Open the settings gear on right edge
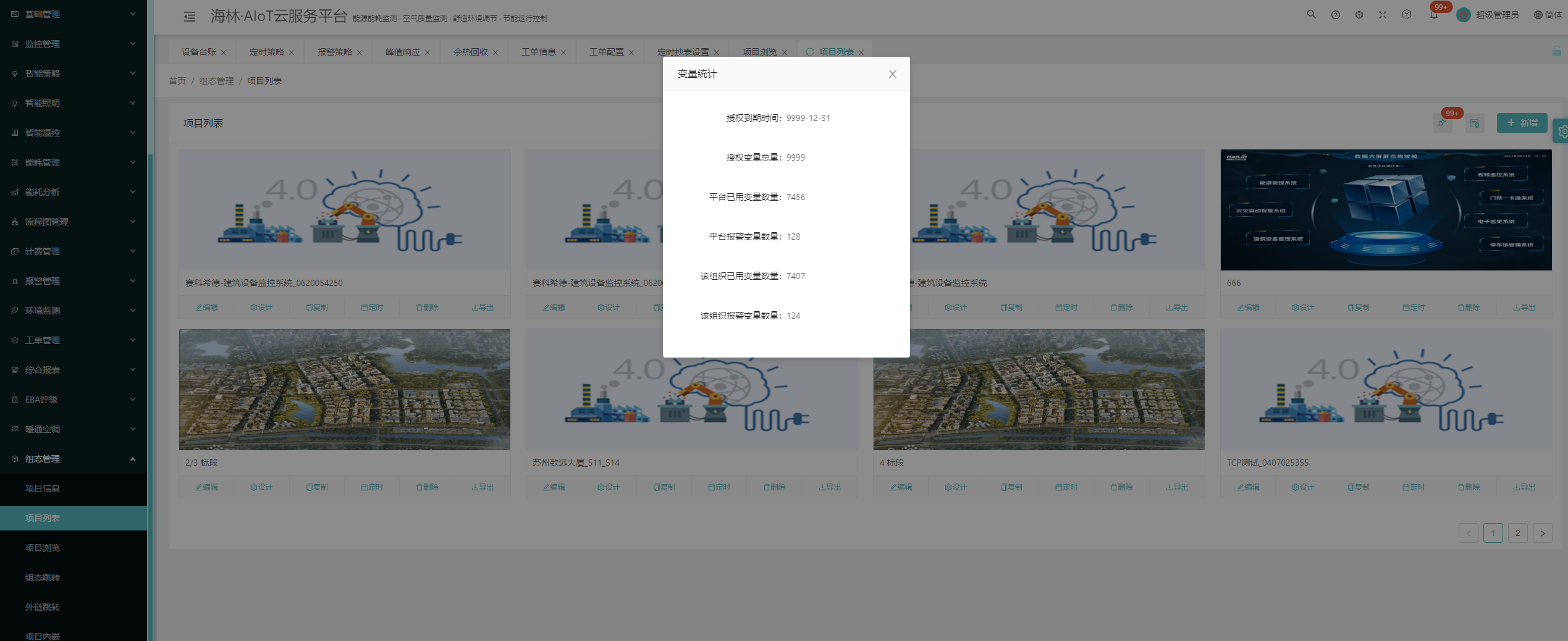 click(x=1562, y=131)
